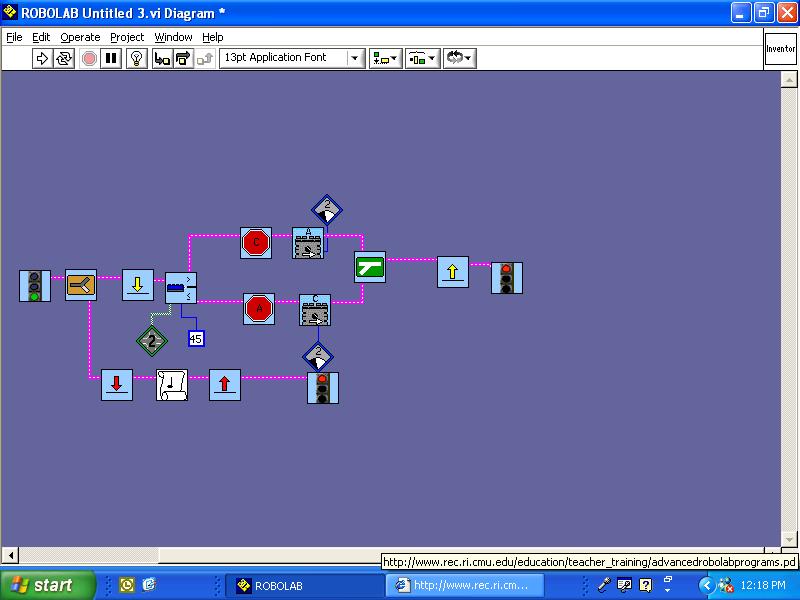Switch to the rec.ri.cmu browser taskbar button

tap(464, 585)
